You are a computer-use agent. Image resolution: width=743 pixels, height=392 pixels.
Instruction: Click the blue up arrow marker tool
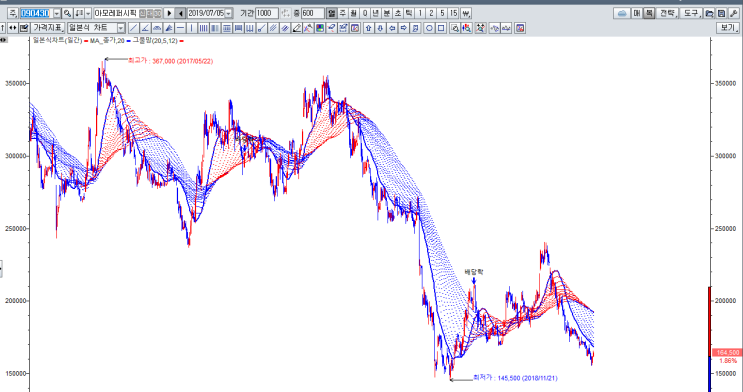[x=369, y=28]
